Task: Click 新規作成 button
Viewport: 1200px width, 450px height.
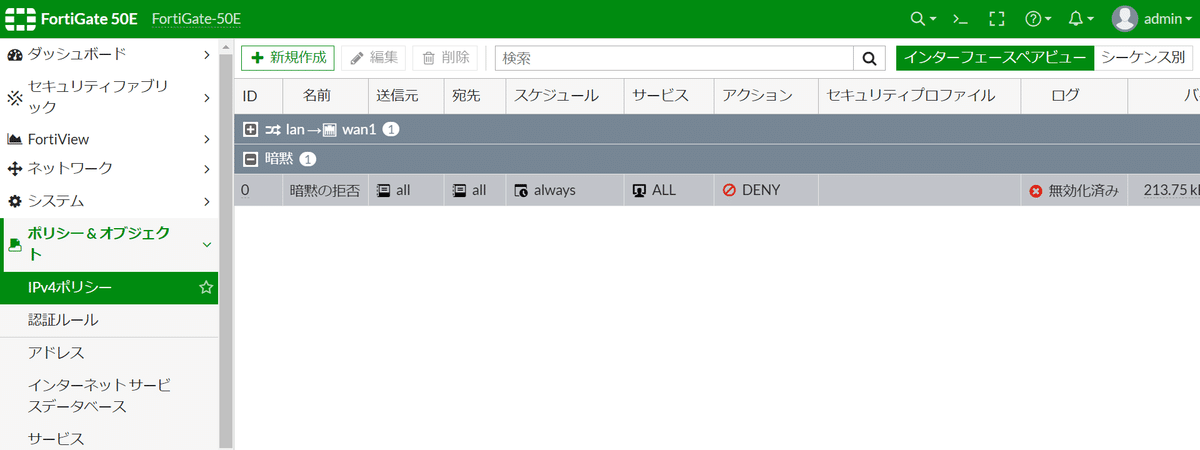Action: [x=288, y=58]
